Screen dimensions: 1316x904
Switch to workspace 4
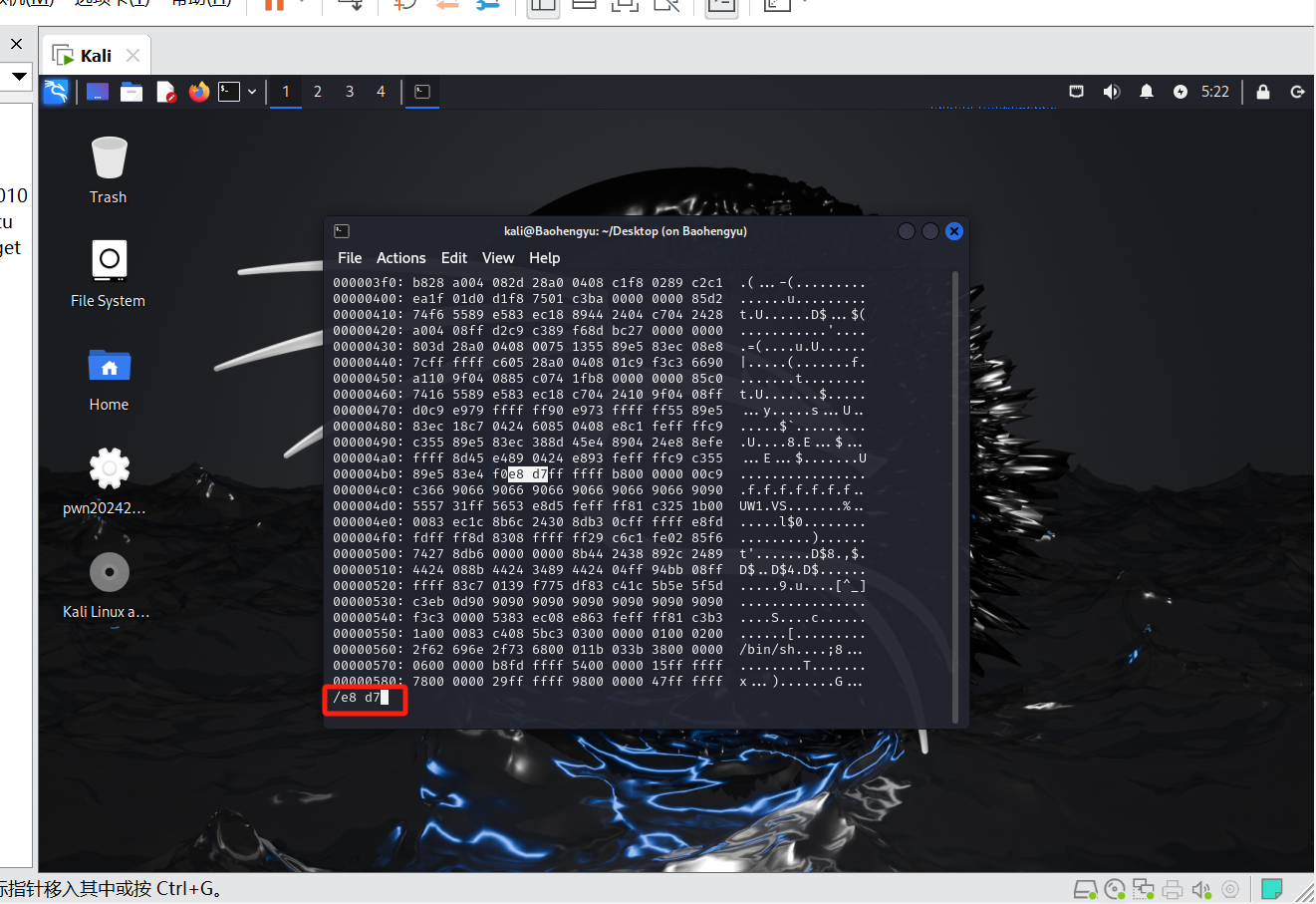pyautogui.click(x=381, y=92)
